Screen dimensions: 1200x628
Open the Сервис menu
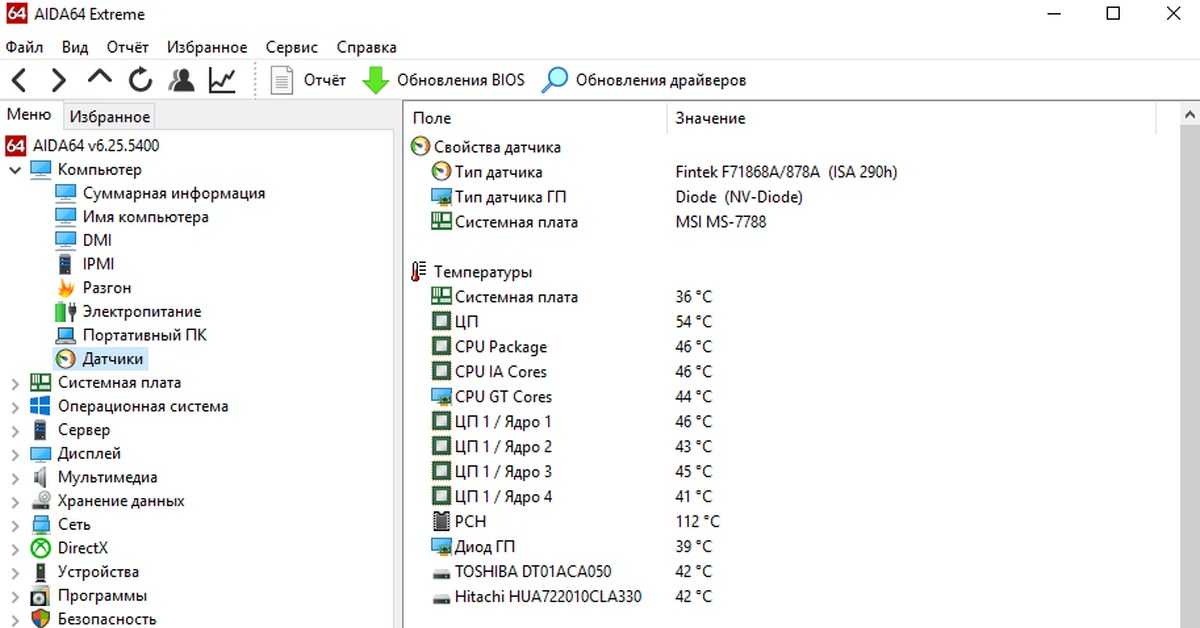click(x=292, y=47)
